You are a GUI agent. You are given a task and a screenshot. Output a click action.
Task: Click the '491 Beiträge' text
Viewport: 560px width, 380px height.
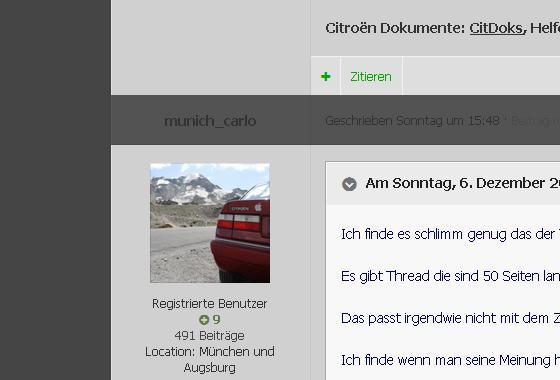[210, 336]
